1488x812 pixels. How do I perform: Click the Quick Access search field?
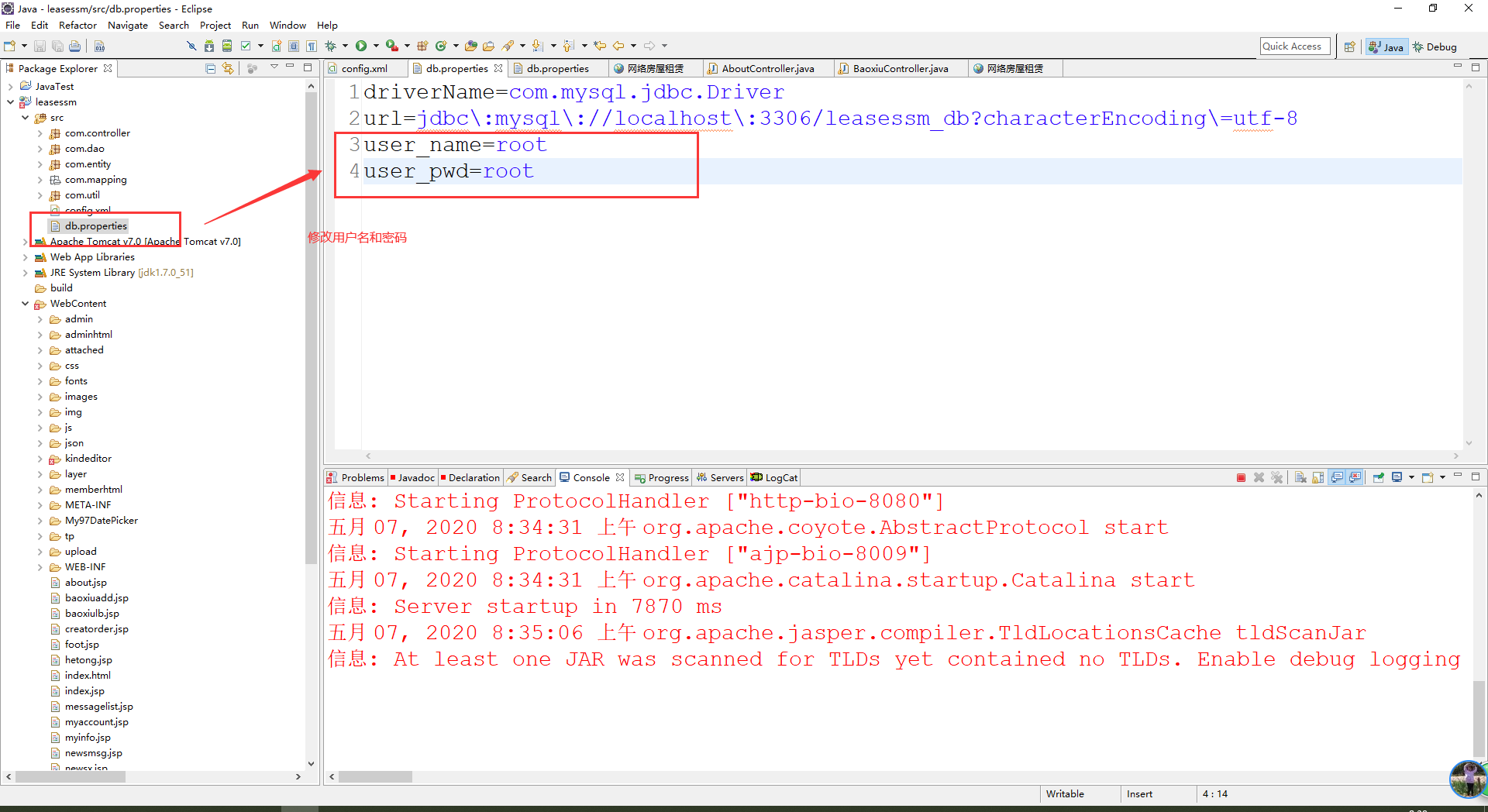coord(1294,46)
